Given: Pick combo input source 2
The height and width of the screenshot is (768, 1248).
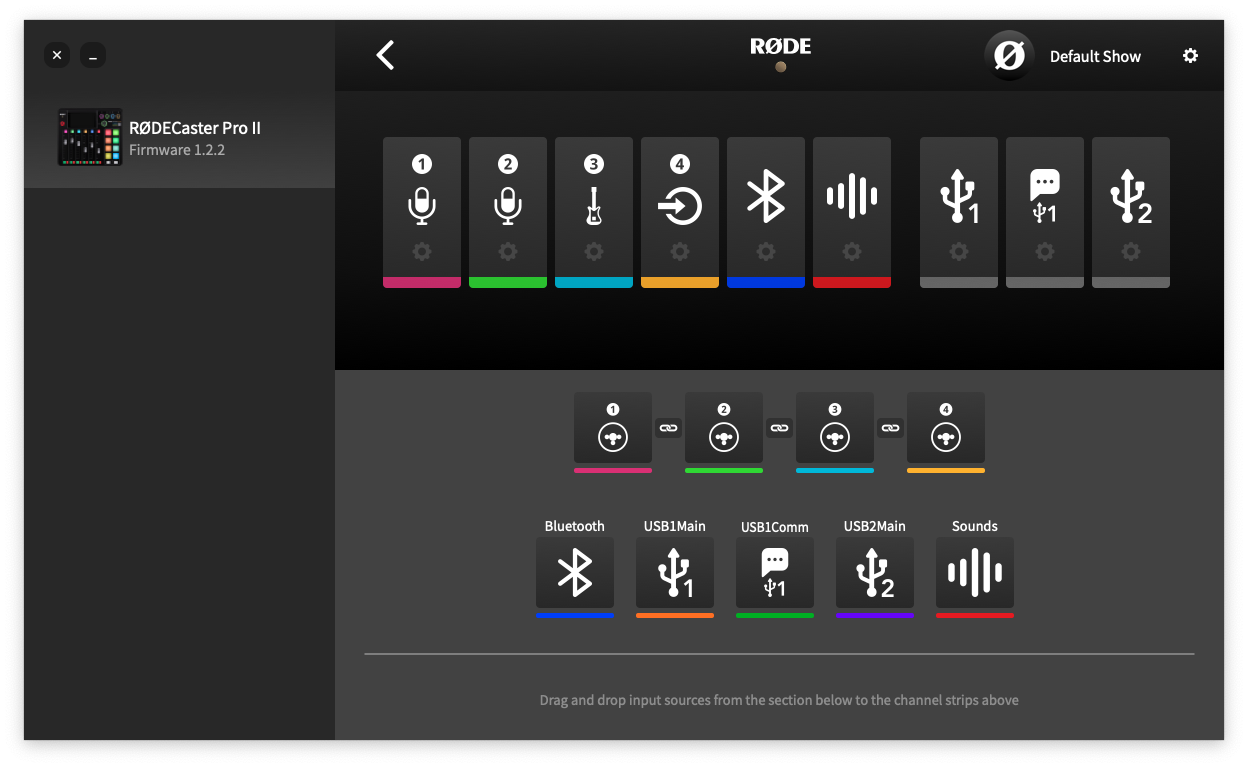Looking at the screenshot, I should pyautogui.click(x=724, y=427).
